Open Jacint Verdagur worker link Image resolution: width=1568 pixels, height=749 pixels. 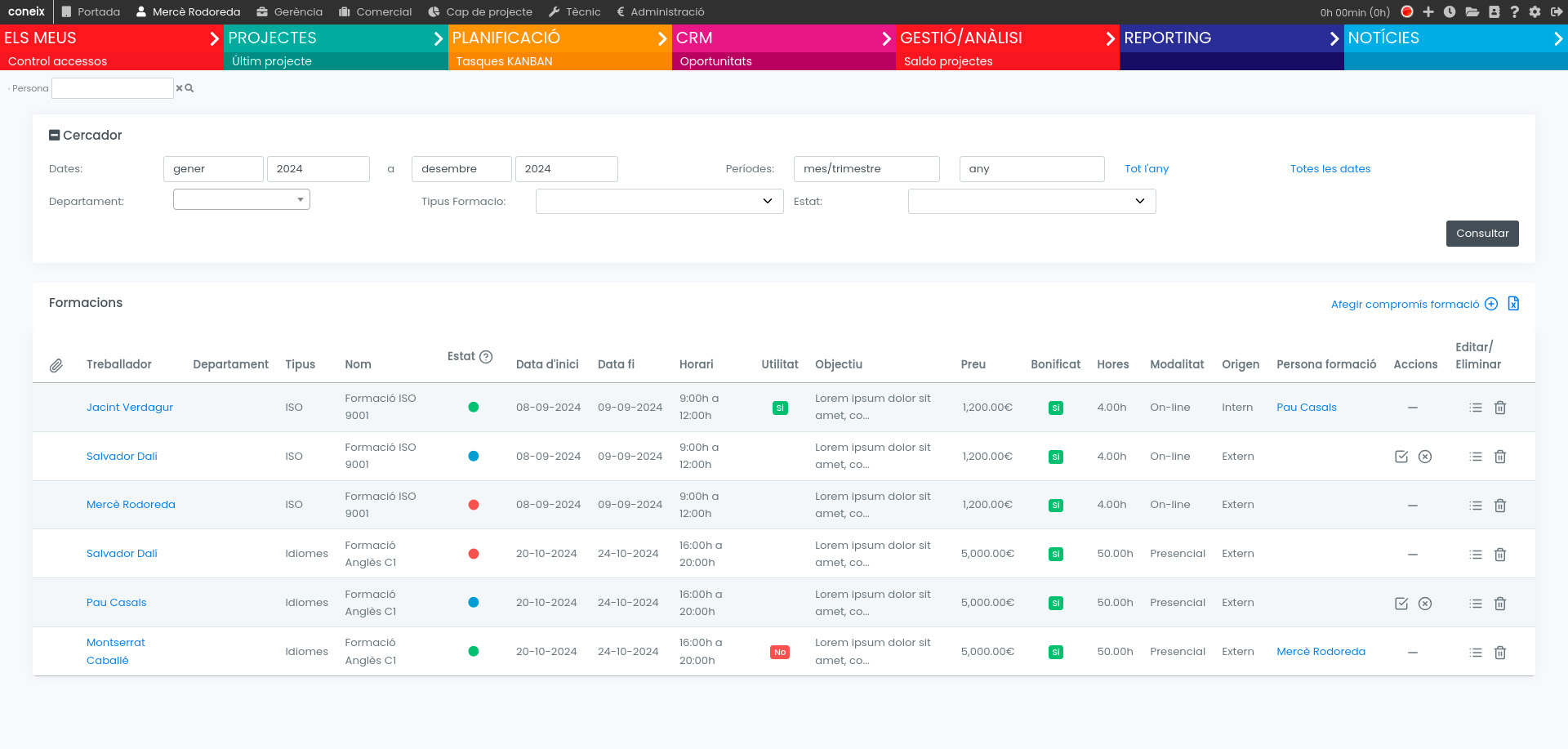[x=130, y=408]
